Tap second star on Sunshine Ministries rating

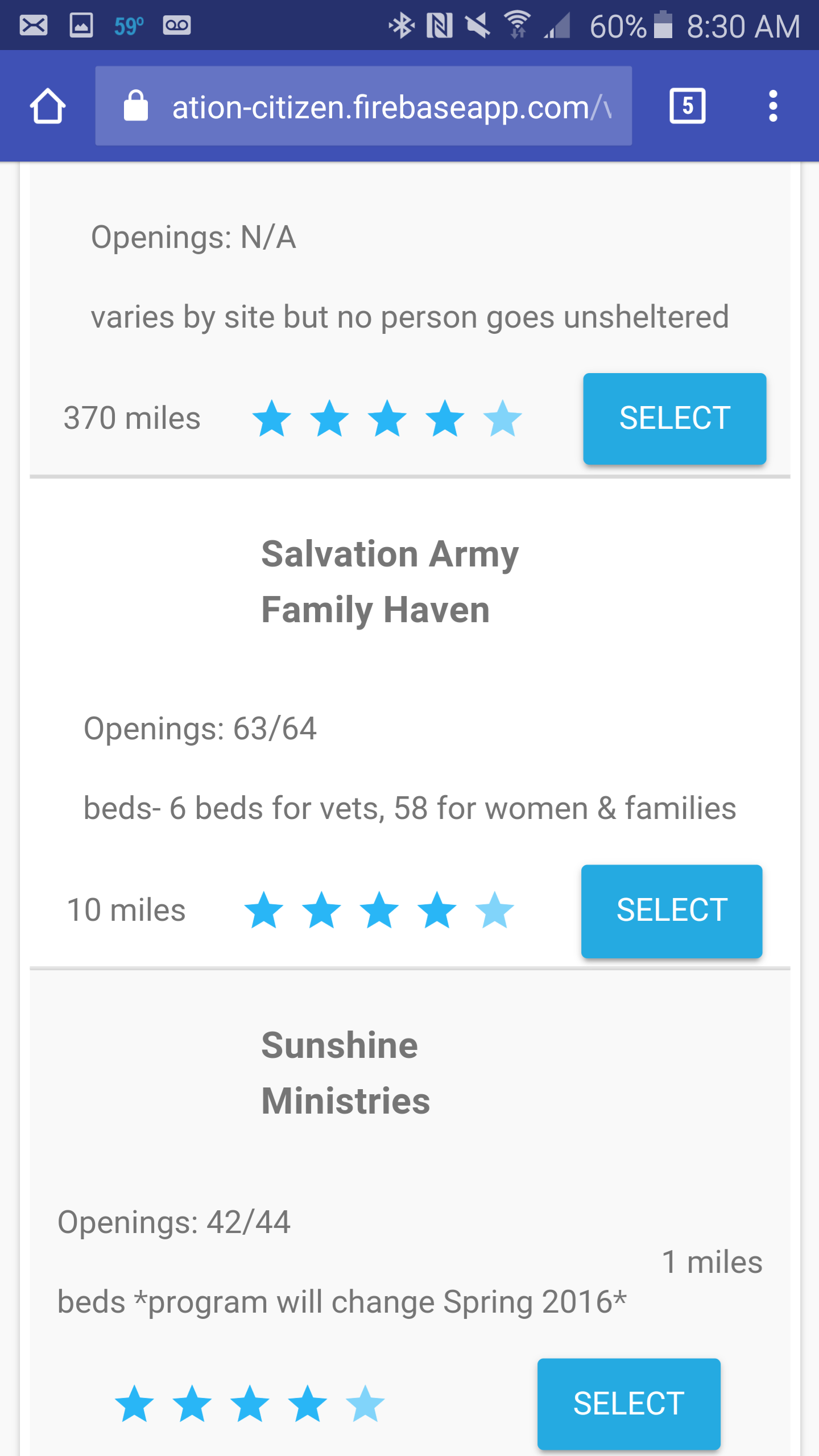tap(192, 1404)
